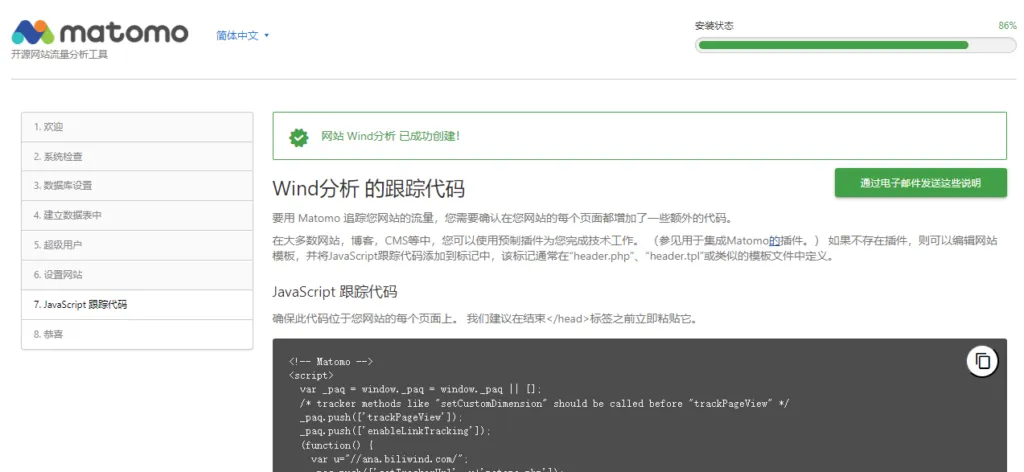Click the Wind分析 的跟踪代码 heading
Image resolution: width=1024 pixels, height=472 pixels.
click(368, 189)
